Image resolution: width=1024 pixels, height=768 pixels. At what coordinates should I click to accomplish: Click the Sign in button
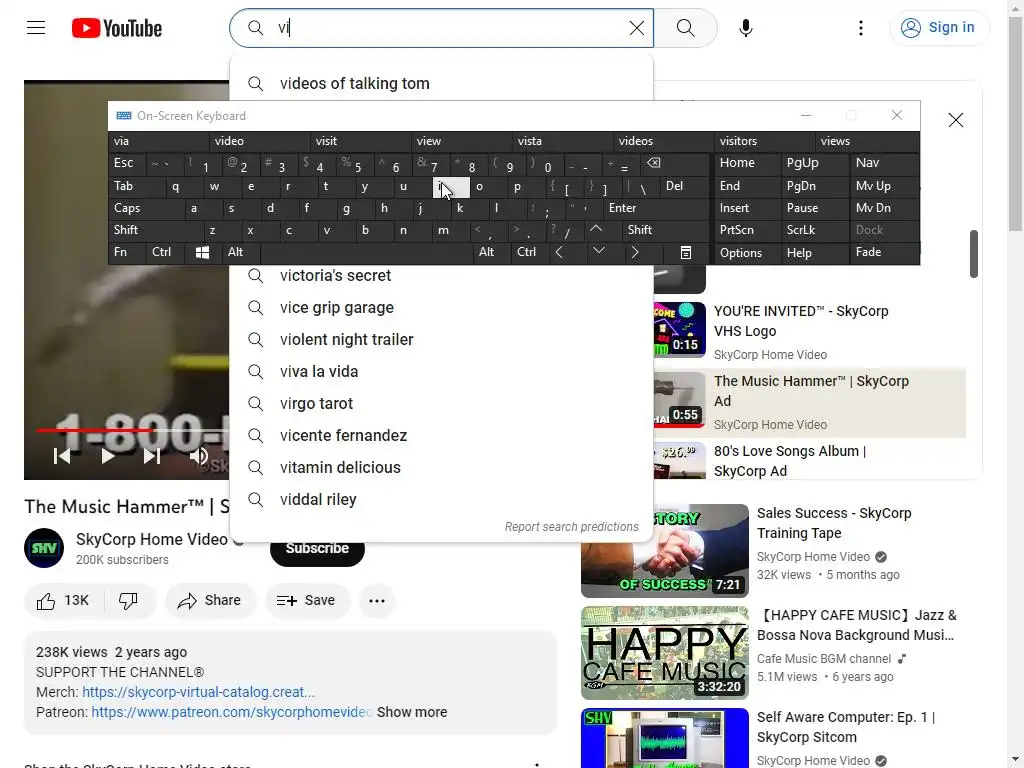click(x=939, y=27)
